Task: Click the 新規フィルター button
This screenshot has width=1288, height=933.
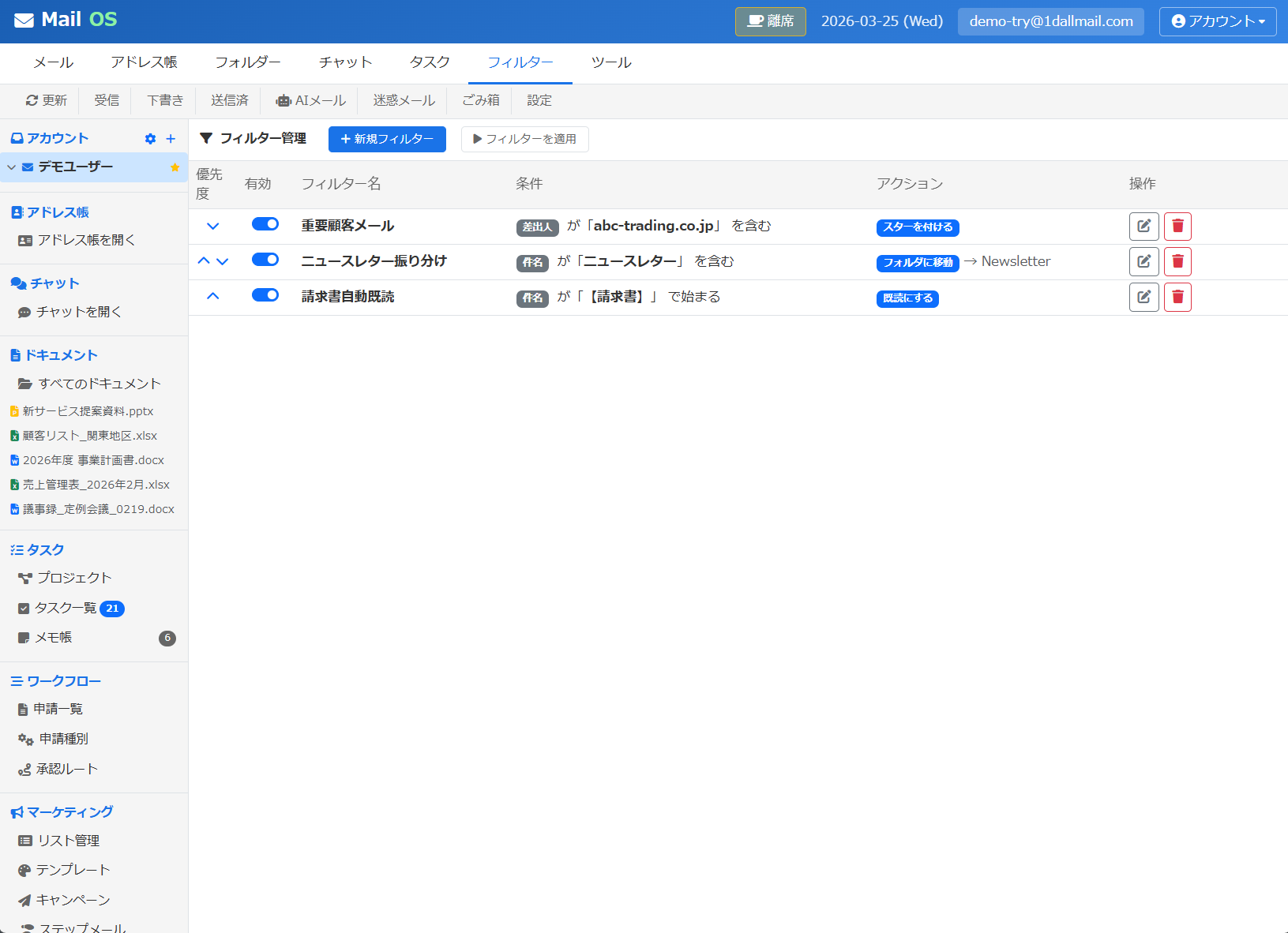Action: pos(387,139)
